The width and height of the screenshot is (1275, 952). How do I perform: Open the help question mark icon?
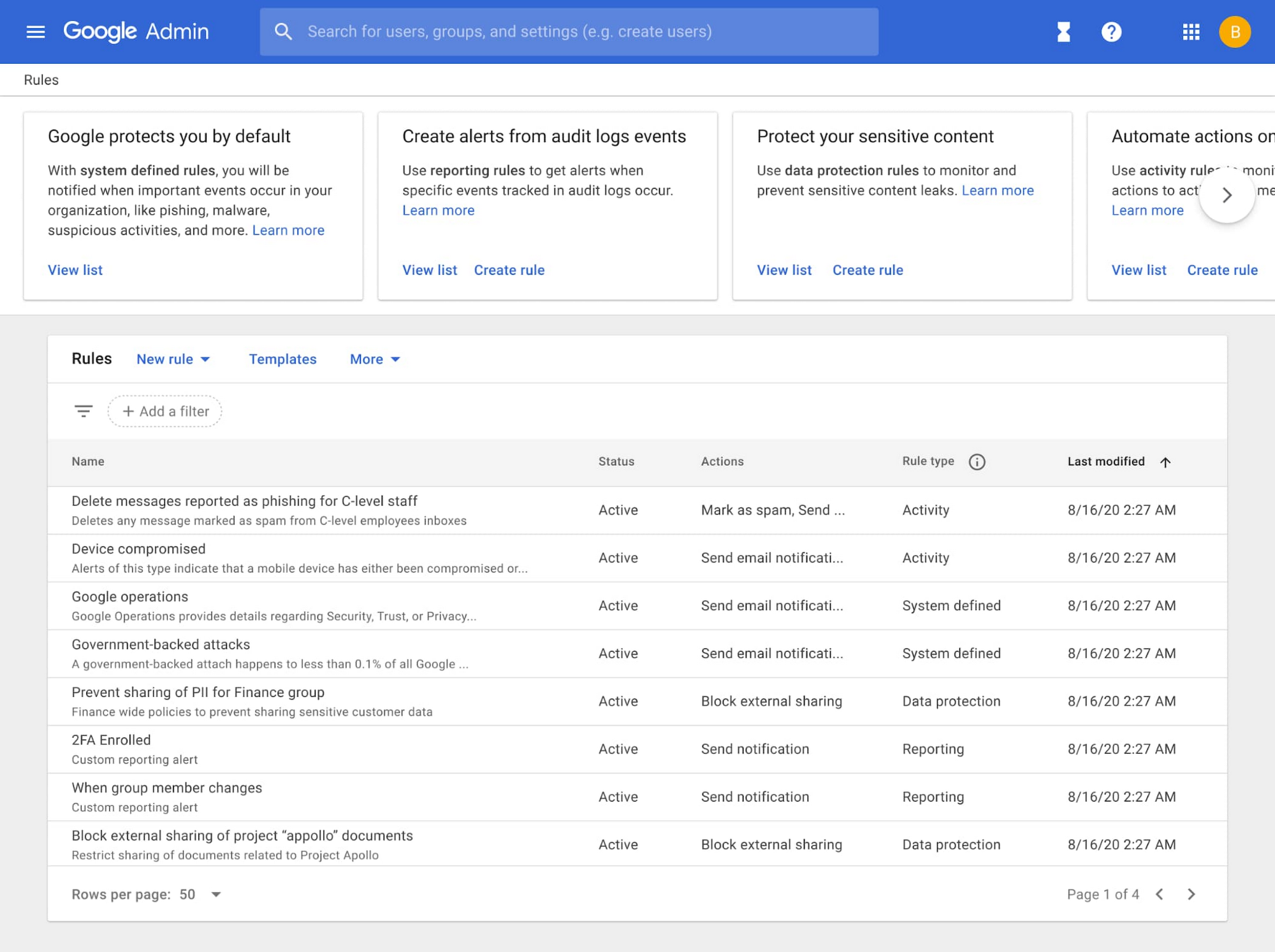[x=1111, y=31]
